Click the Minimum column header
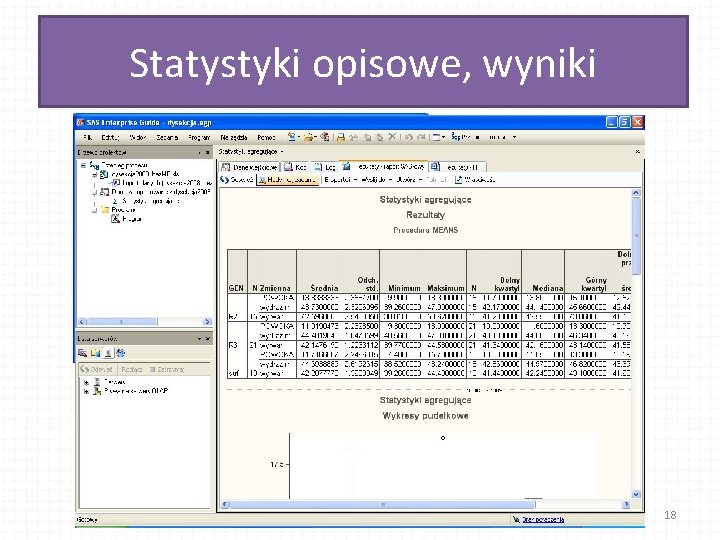The width and height of the screenshot is (720, 540). click(404, 288)
